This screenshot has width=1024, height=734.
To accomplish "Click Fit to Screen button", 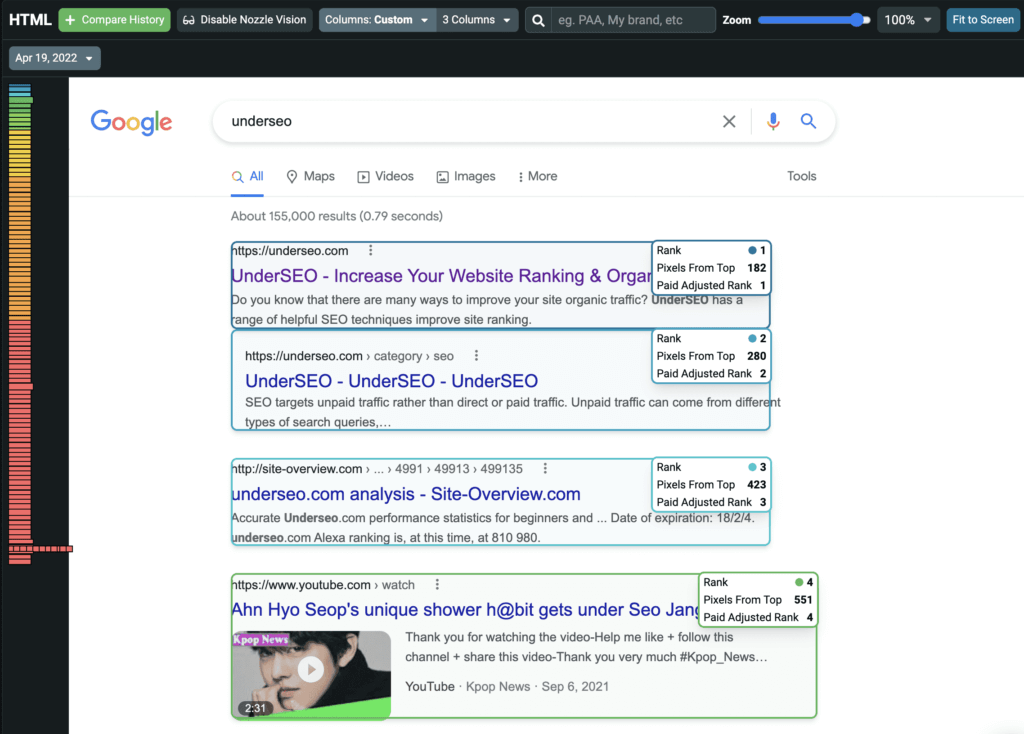I will coord(982,20).
